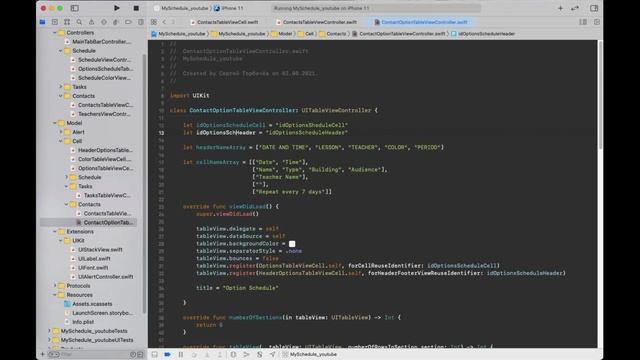Hide the debug area
This screenshot has width=640, height=360.
click(x=155, y=354)
